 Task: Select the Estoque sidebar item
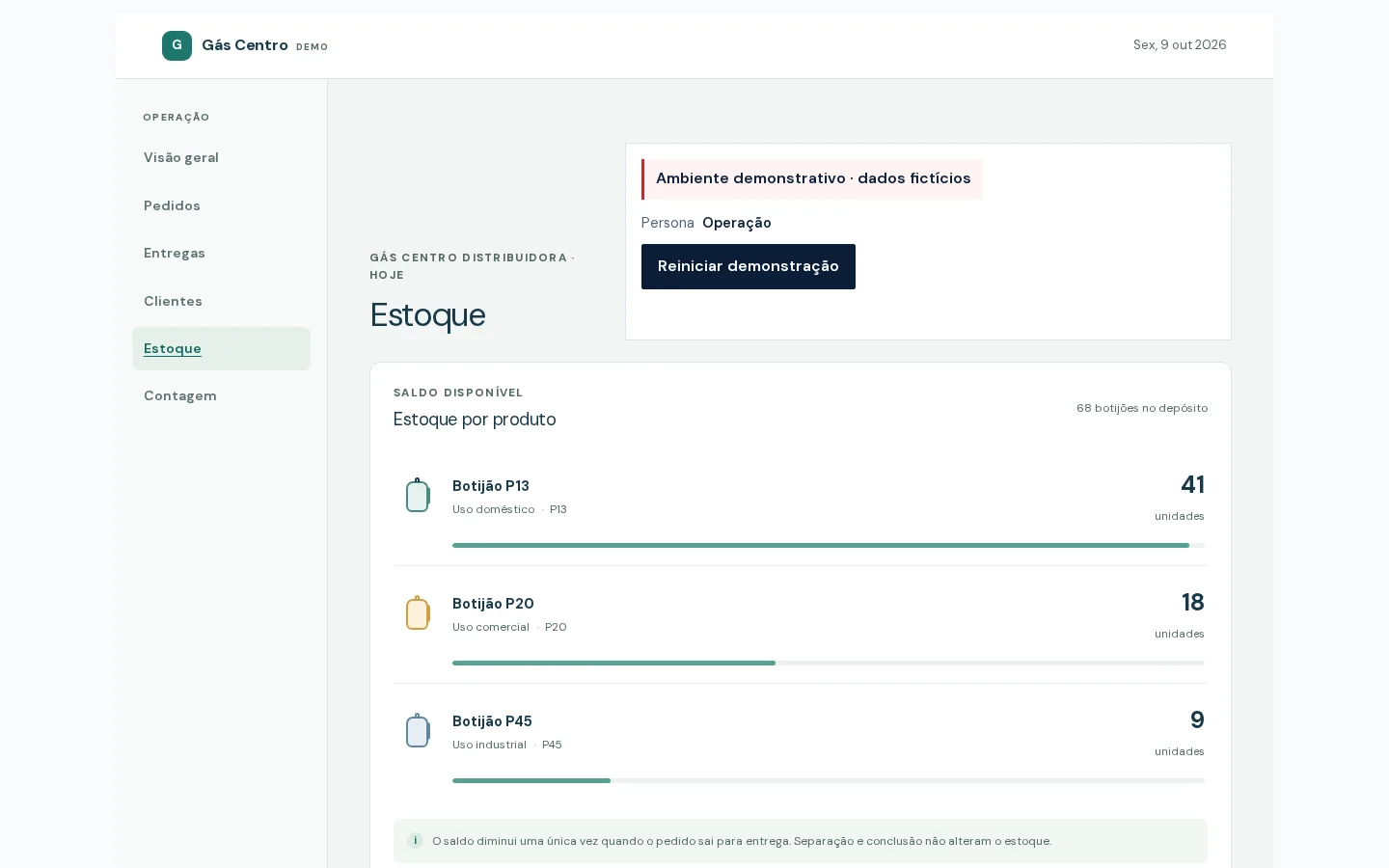(221, 348)
